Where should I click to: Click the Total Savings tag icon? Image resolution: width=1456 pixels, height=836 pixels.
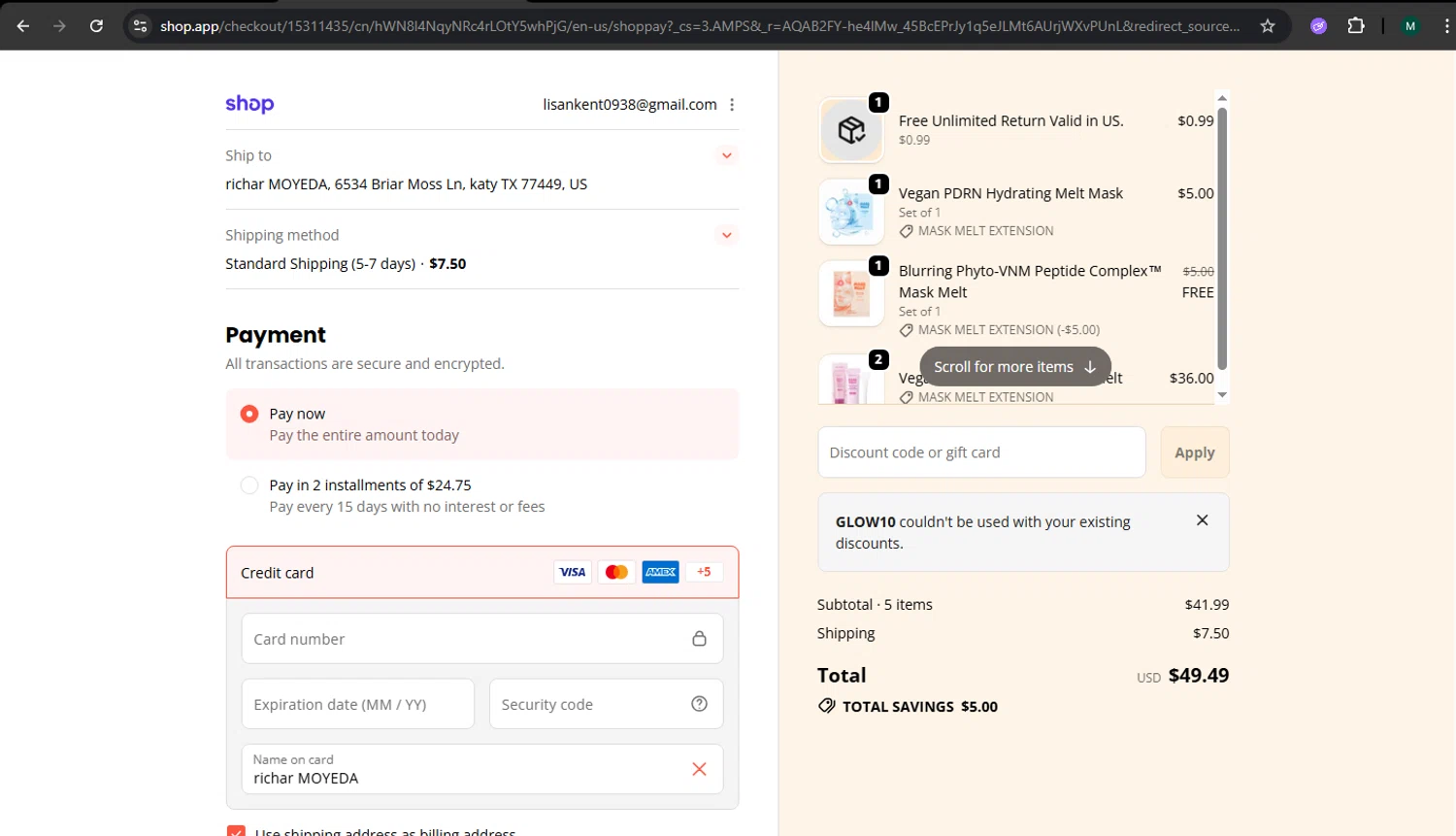(x=827, y=706)
